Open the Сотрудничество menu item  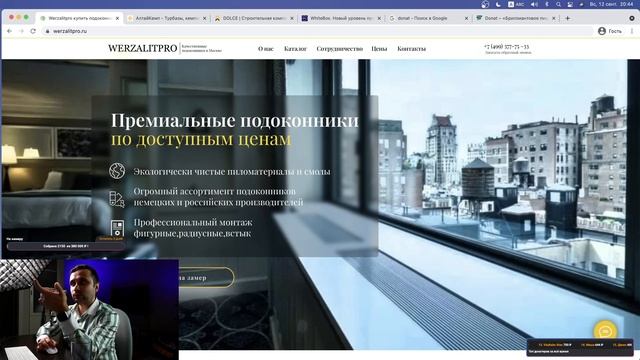coord(340,49)
